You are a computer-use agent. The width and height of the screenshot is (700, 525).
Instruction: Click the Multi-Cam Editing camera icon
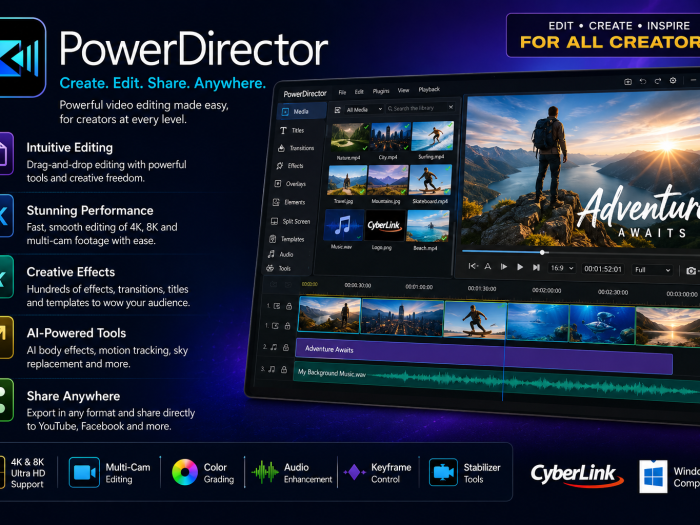pos(84,472)
